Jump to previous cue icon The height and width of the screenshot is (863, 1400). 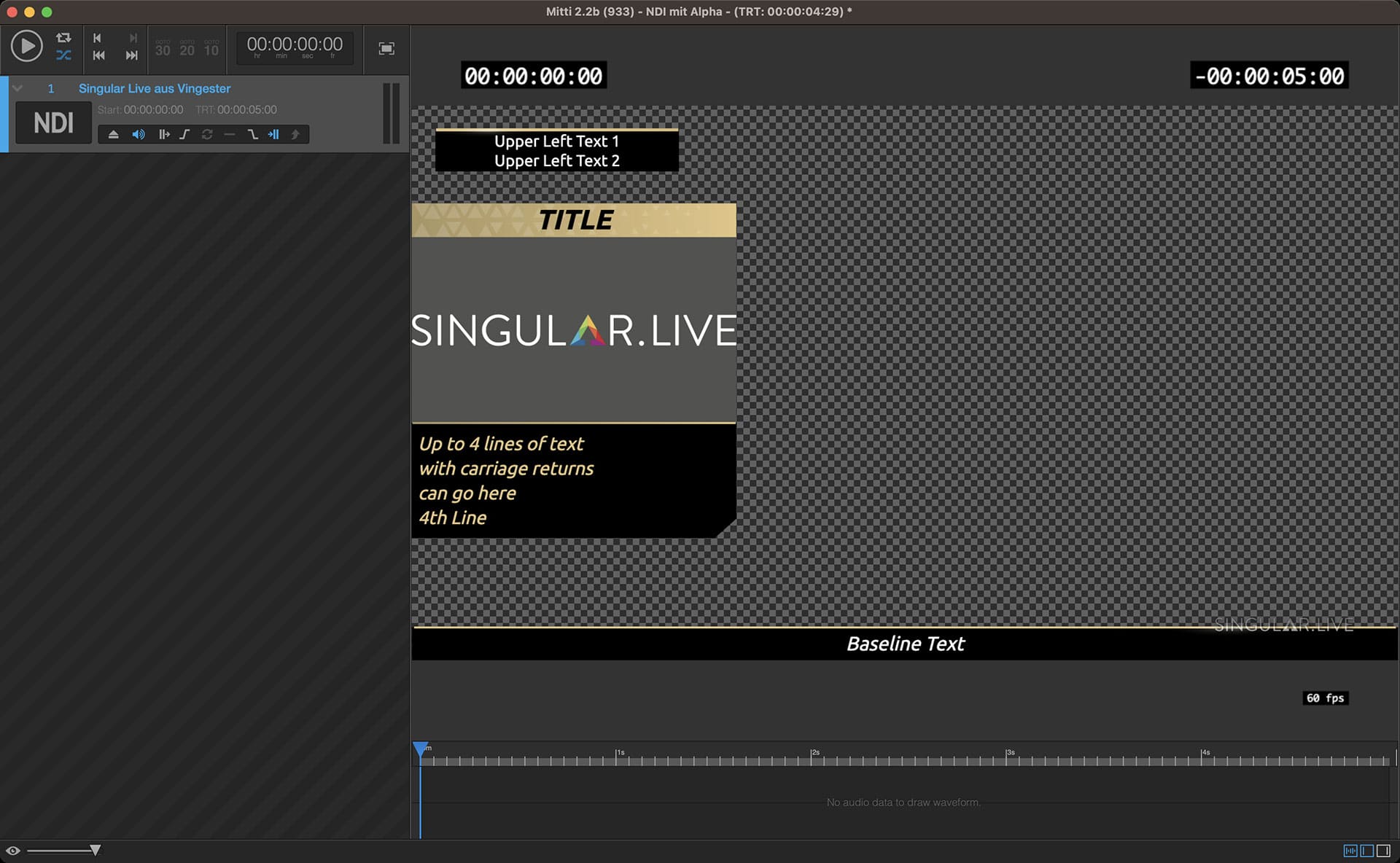pyautogui.click(x=98, y=55)
